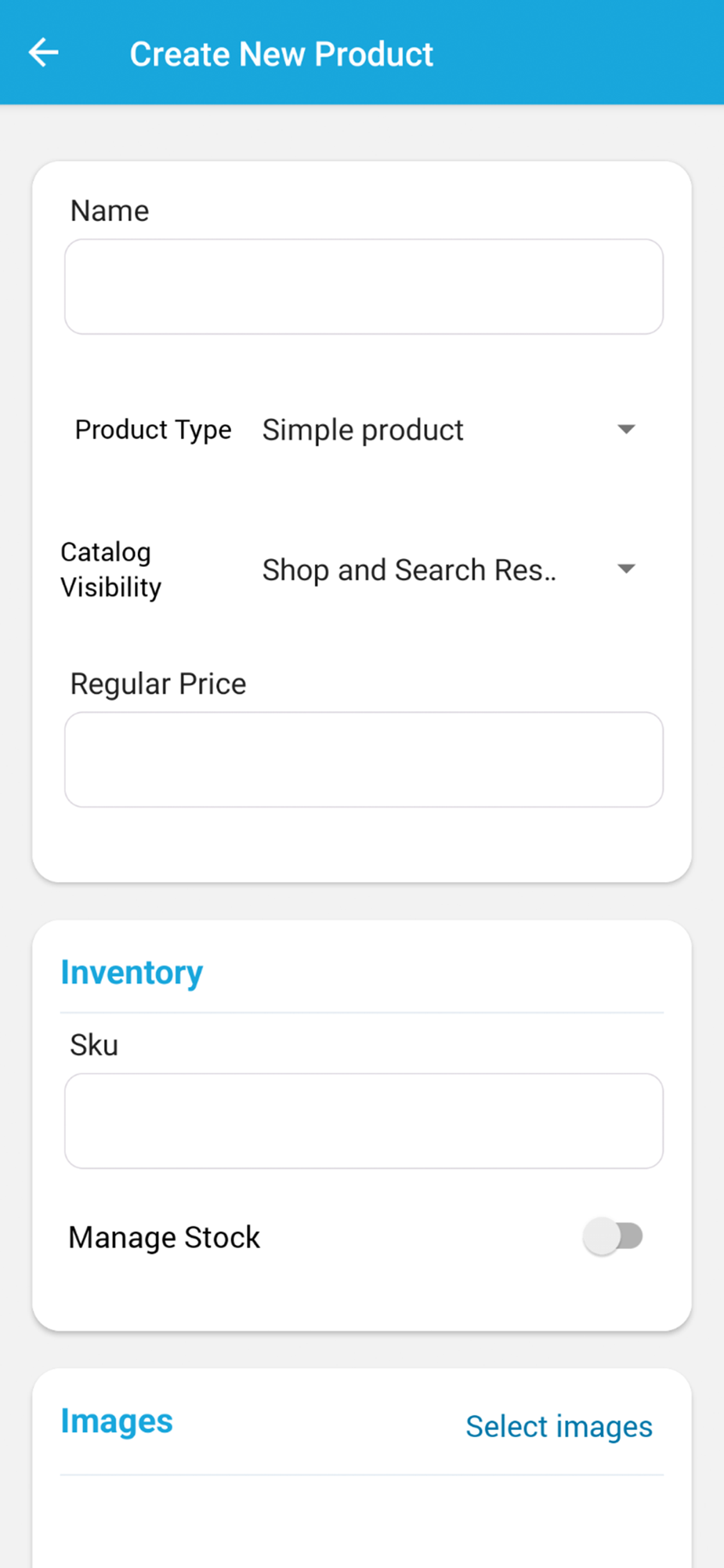The width and height of the screenshot is (724, 1568).
Task: Tap the back arrow icon
Action: coord(44,53)
